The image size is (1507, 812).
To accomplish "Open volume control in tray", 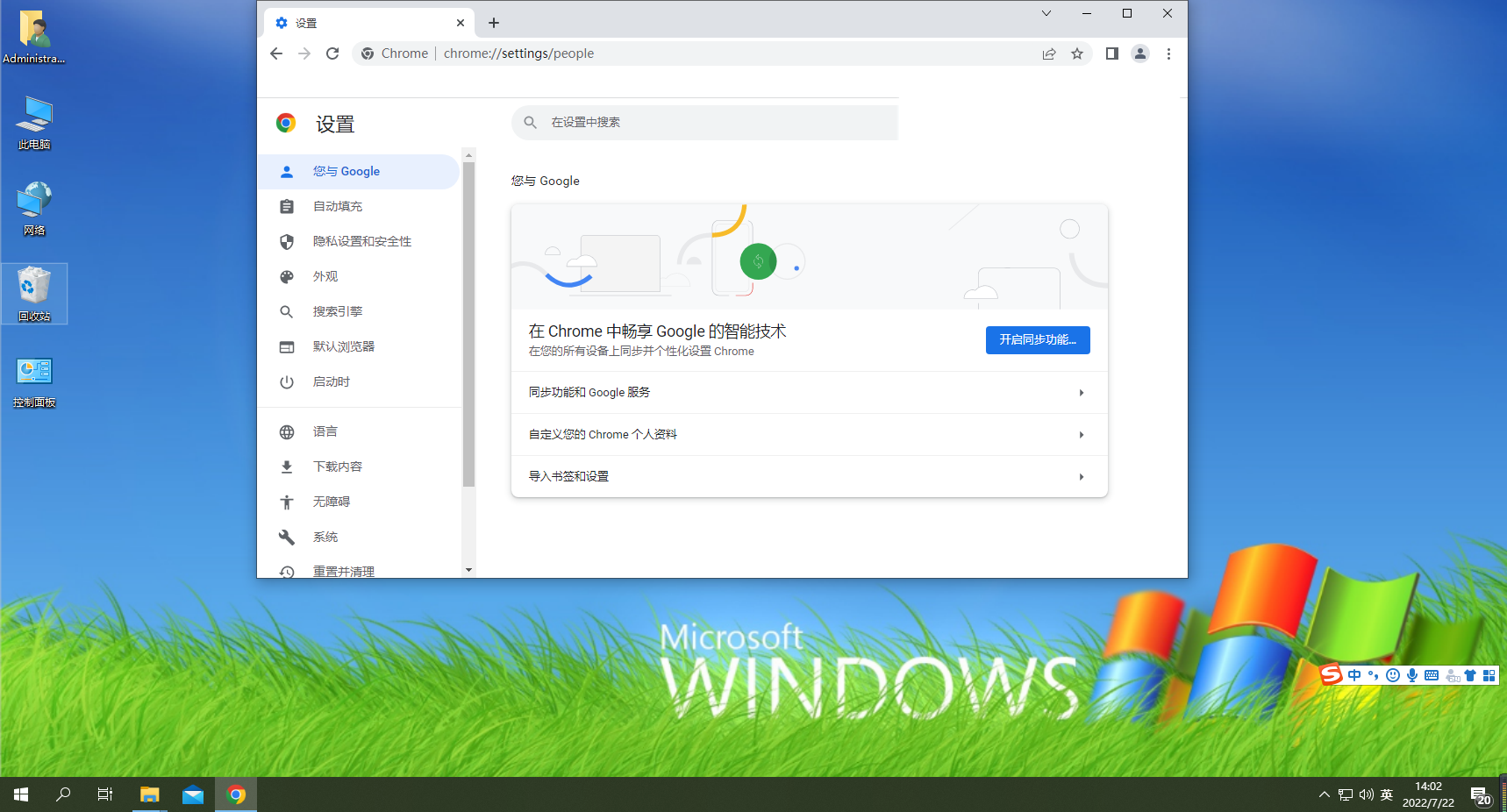I will tap(1367, 794).
